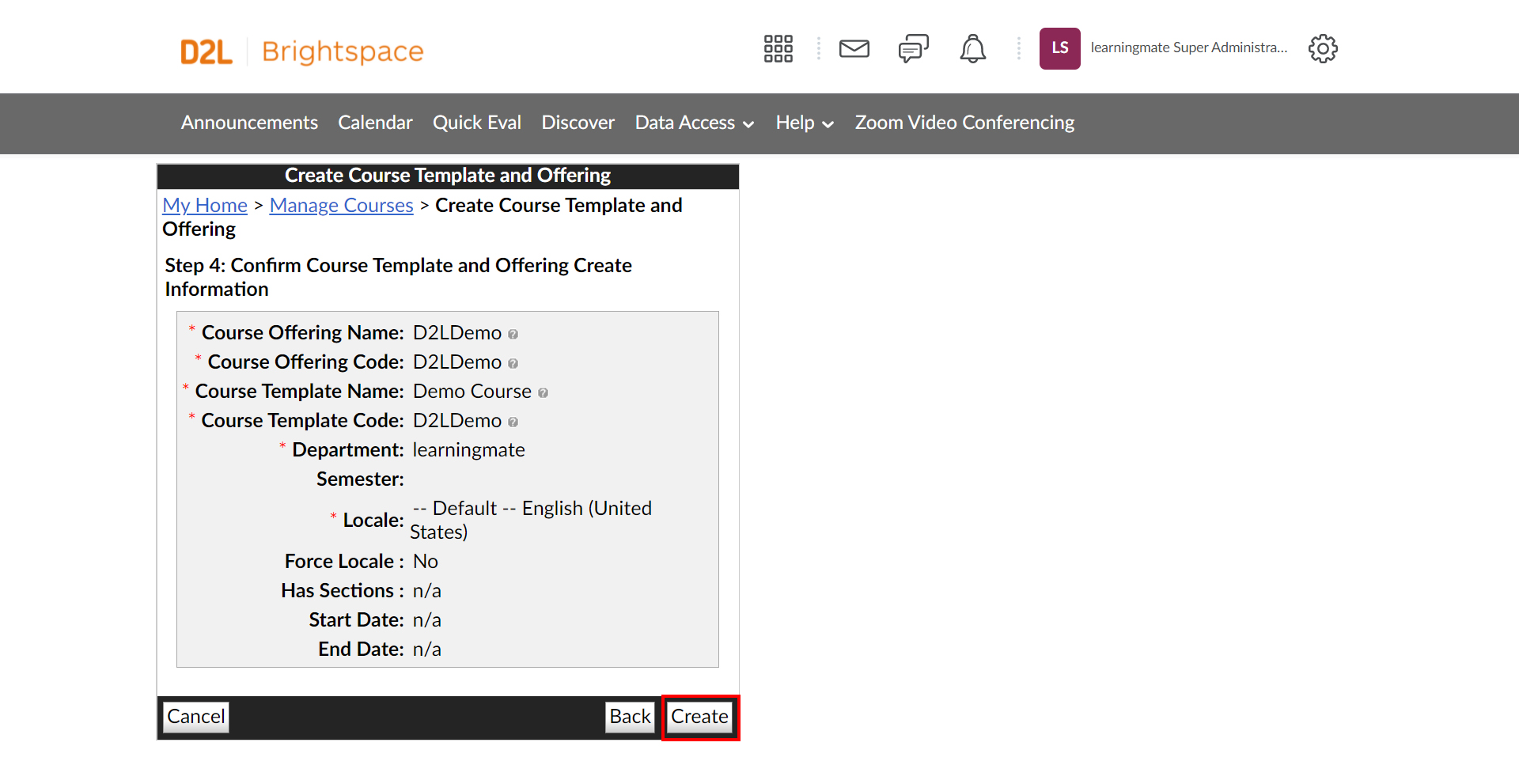Go to D2L Brightspace home logo
Image resolution: width=1519 pixels, height=784 pixels.
pos(302,51)
